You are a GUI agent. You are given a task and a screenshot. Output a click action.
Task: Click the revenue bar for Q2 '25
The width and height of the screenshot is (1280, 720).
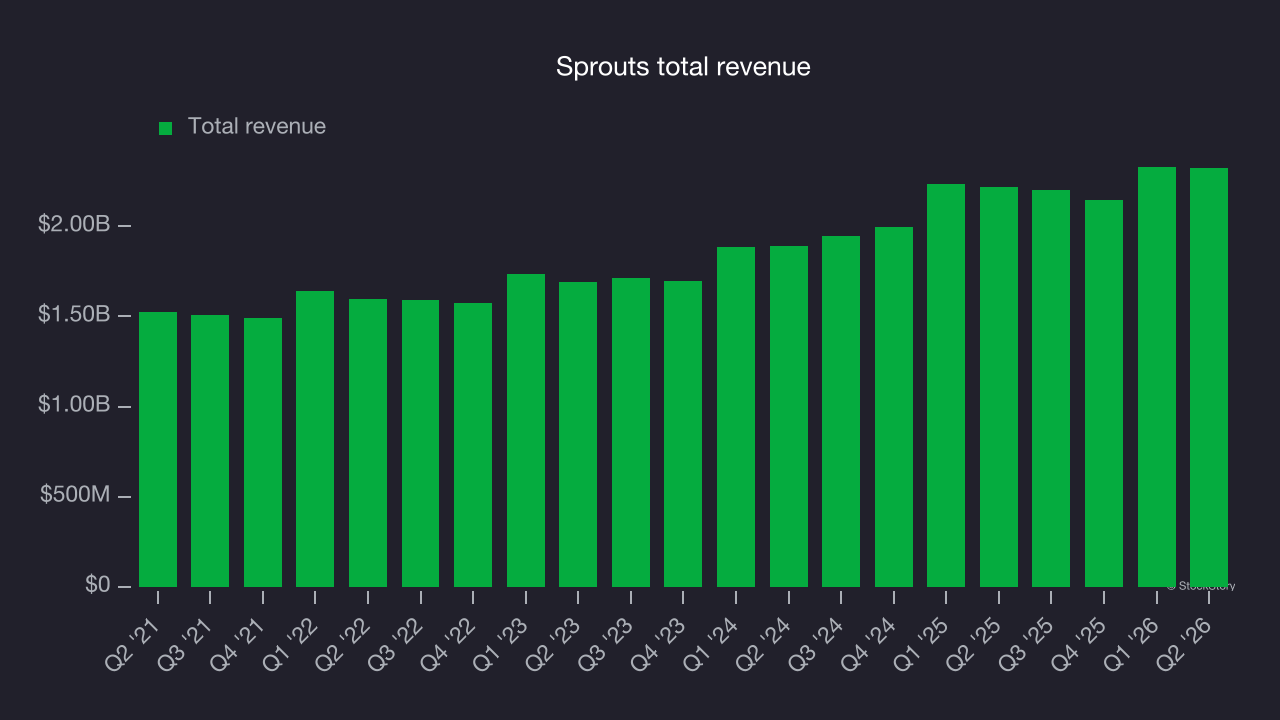(999, 387)
